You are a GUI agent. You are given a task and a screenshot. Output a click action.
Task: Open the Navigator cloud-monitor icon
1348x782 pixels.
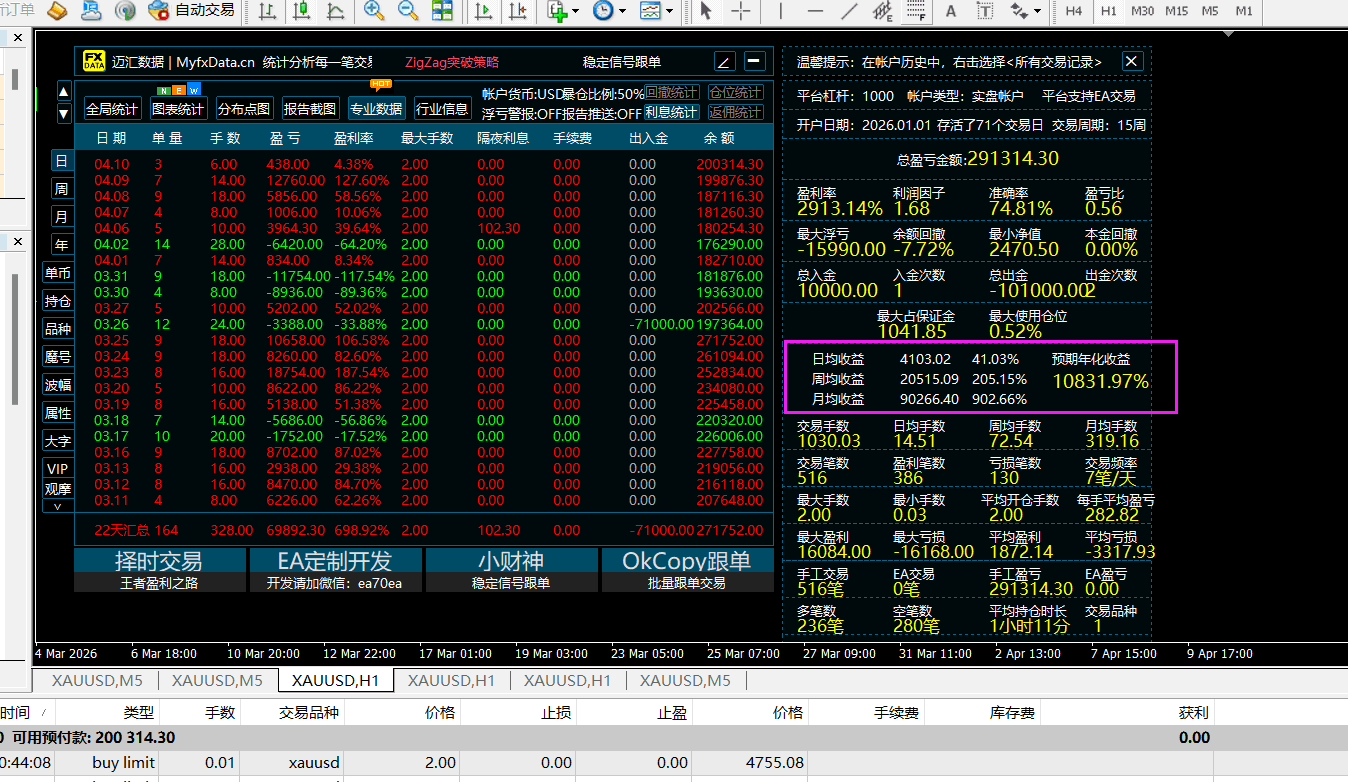tap(91, 11)
